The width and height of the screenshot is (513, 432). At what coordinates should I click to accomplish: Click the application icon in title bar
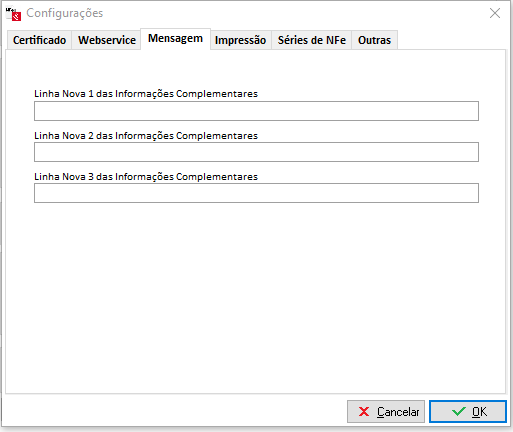click(x=13, y=14)
